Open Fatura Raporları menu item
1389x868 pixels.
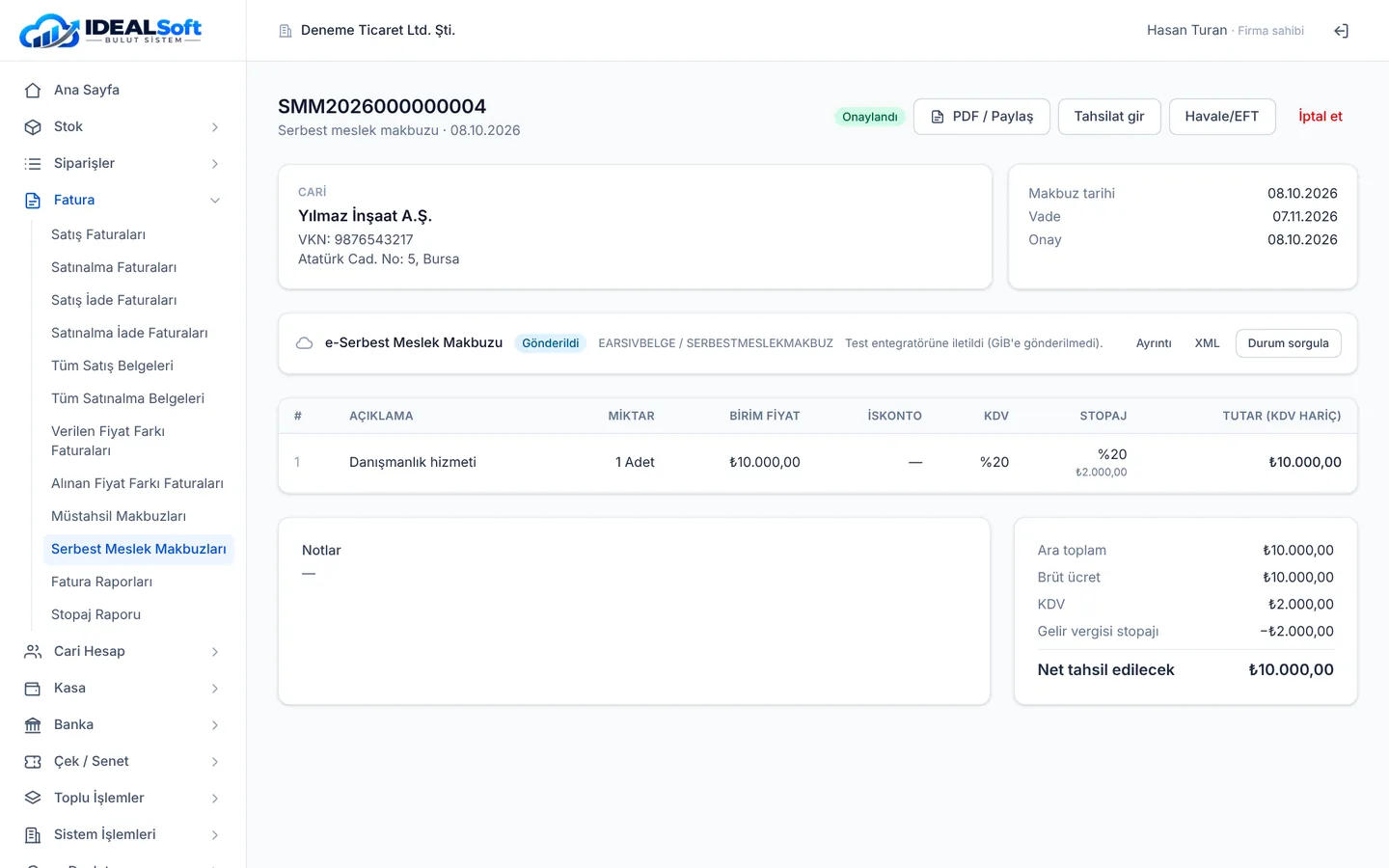(x=101, y=582)
